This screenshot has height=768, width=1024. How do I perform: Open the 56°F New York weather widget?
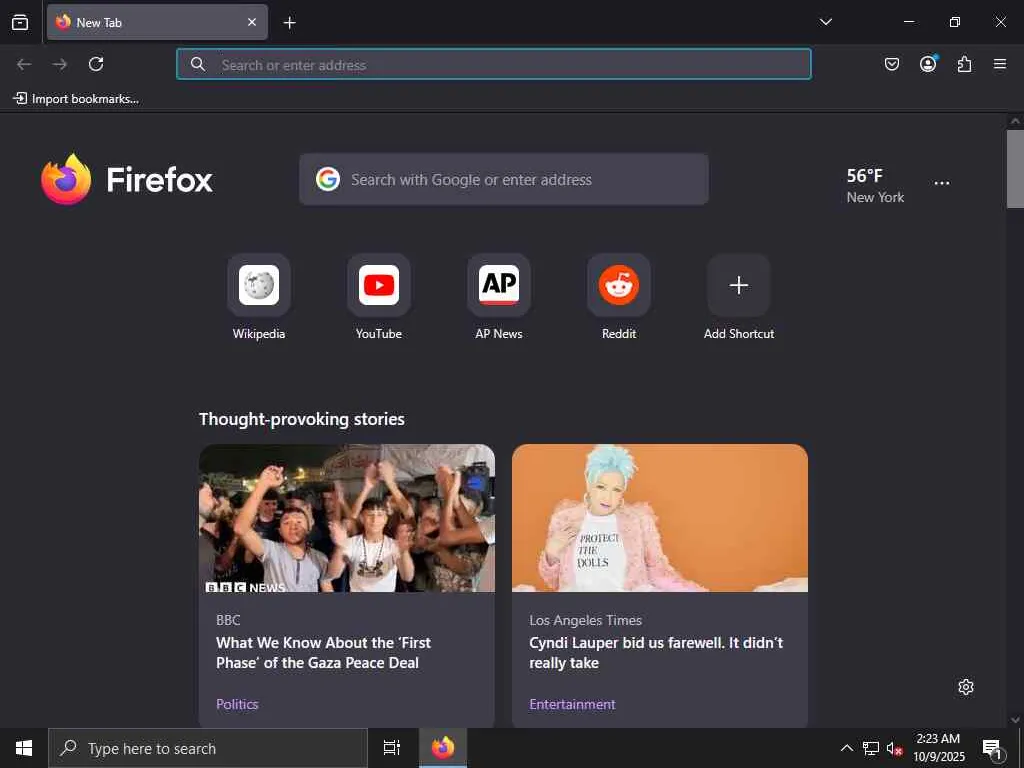[875, 185]
